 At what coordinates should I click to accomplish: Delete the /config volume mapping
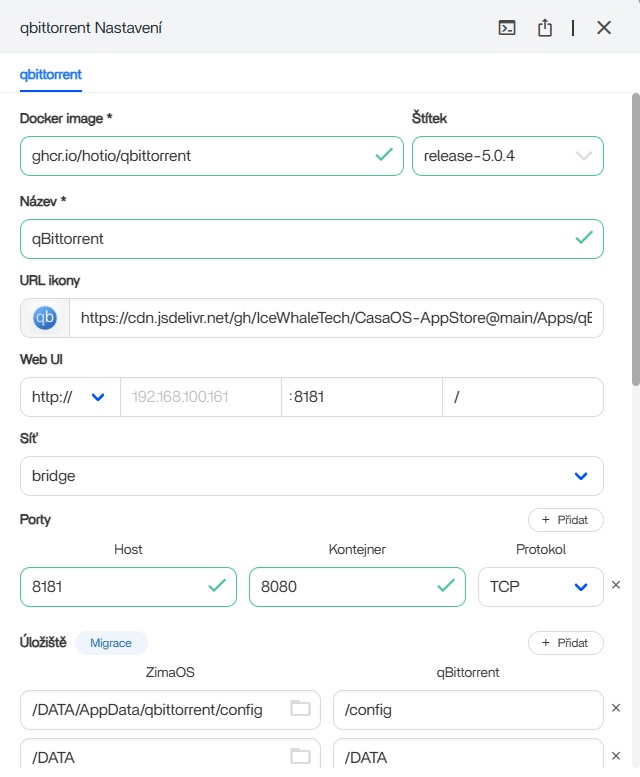tap(616, 709)
